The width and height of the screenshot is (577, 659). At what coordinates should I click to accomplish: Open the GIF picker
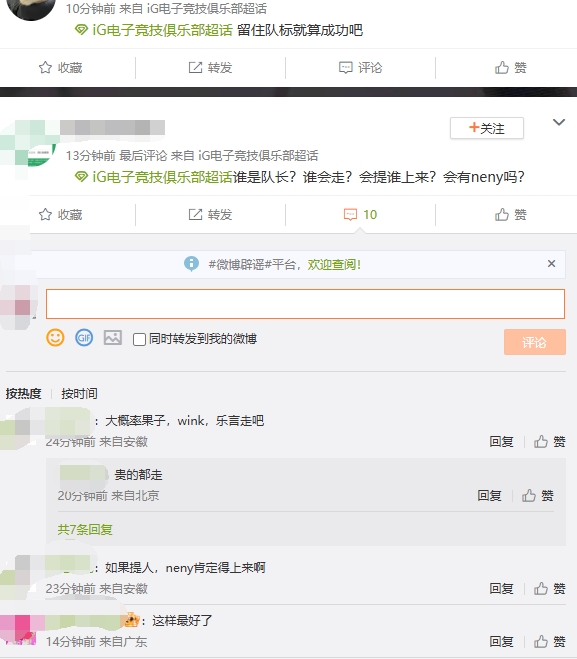(84, 338)
